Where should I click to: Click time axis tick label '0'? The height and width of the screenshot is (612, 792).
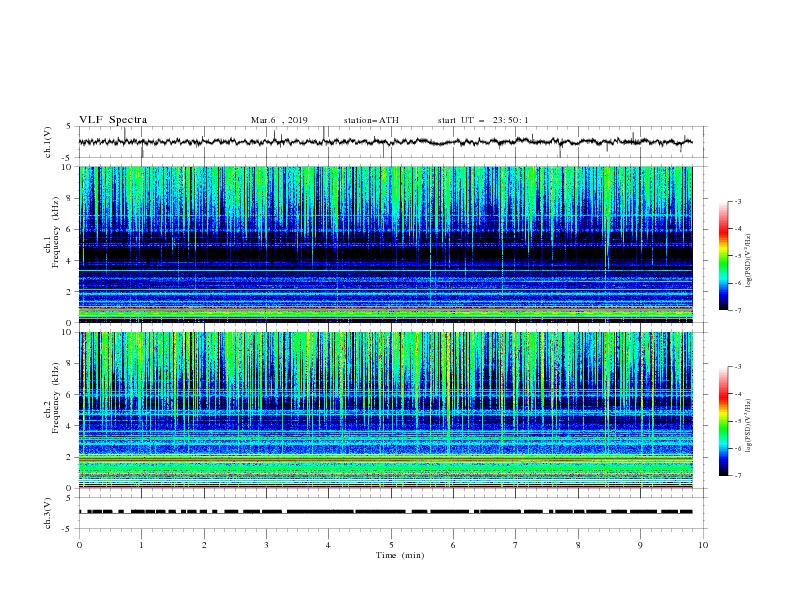tap(79, 545)
